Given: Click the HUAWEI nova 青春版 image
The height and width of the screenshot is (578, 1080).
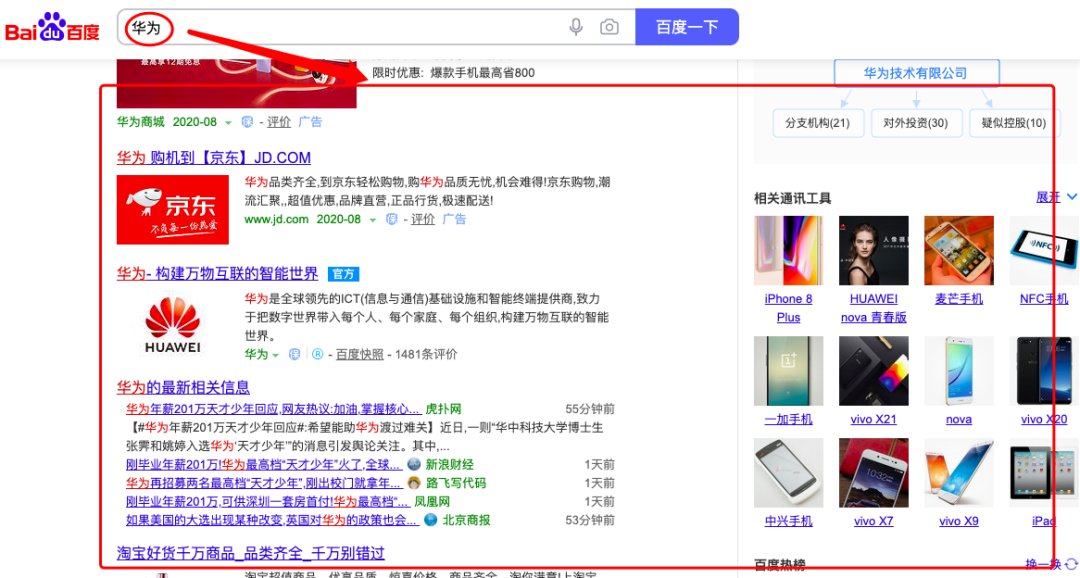Looking at the screenshot, I should tap(873, 251).
